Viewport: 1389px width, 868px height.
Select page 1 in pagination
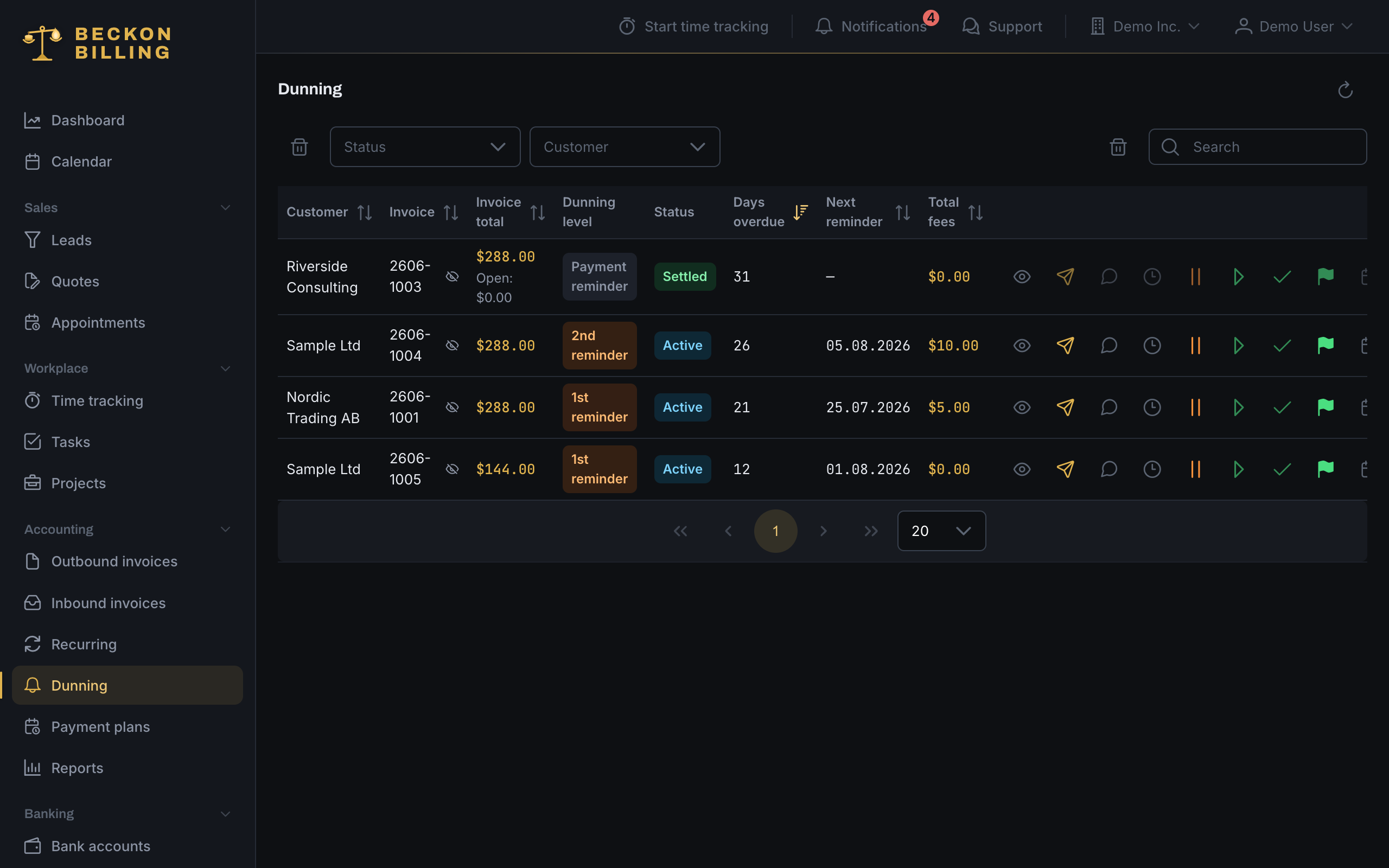(x=775, y=531)
